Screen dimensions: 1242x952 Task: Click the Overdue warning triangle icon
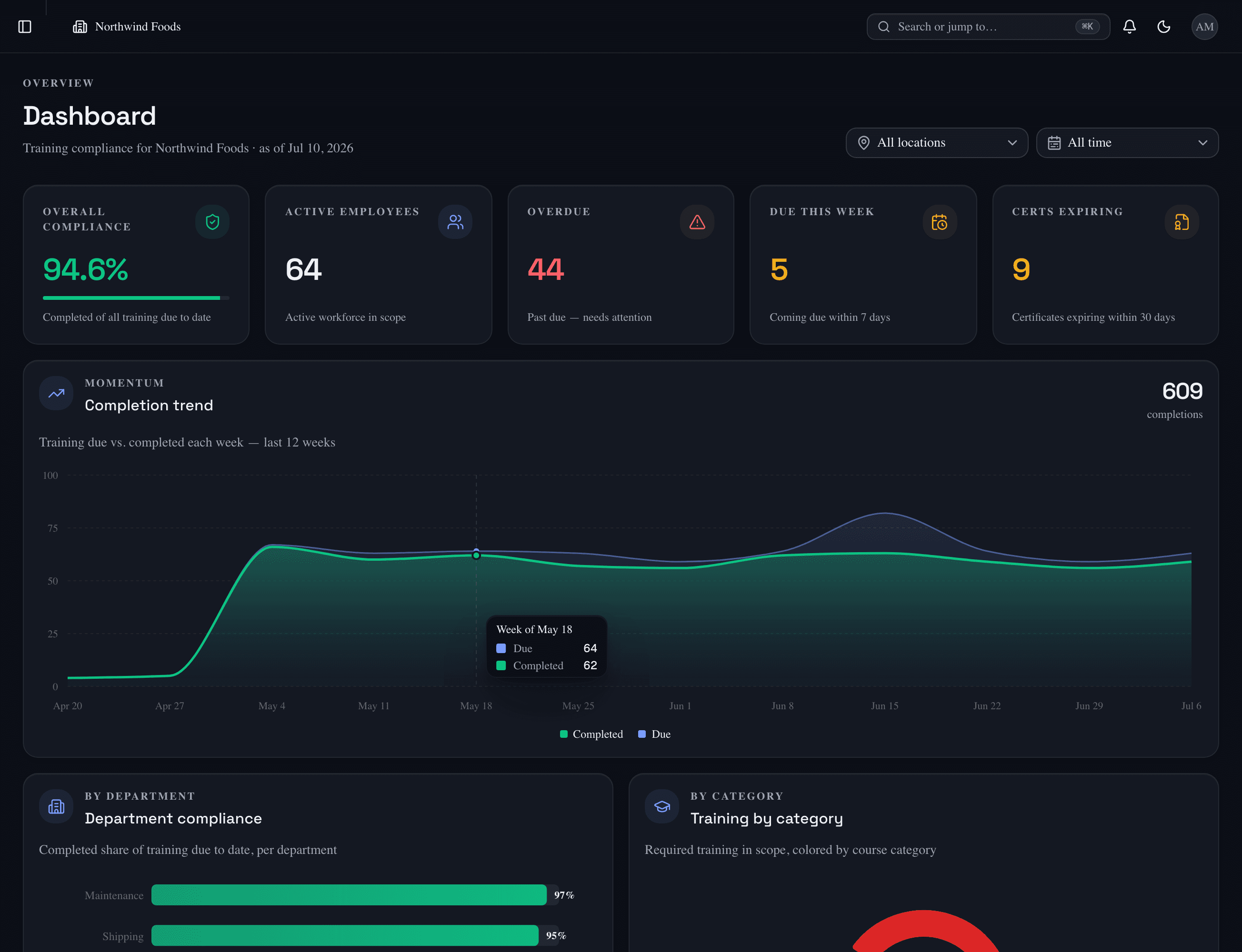point(697,221)
